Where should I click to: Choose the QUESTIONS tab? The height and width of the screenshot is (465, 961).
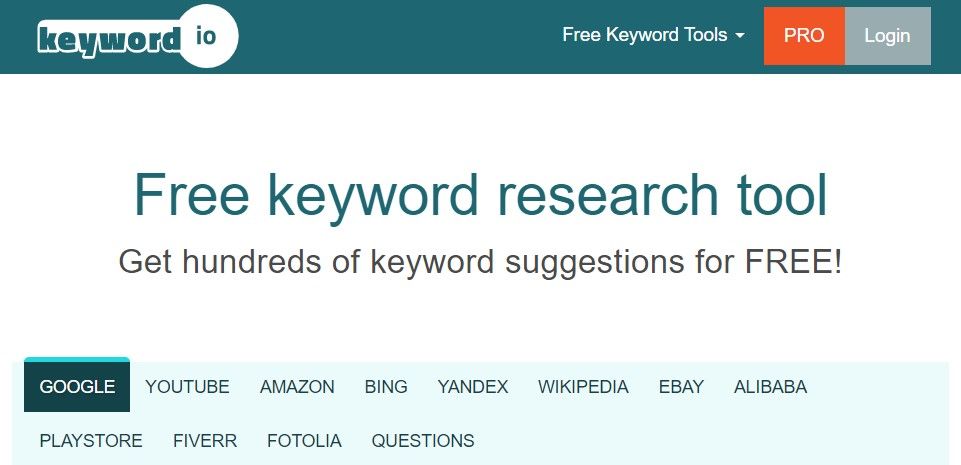pos(423,440)
